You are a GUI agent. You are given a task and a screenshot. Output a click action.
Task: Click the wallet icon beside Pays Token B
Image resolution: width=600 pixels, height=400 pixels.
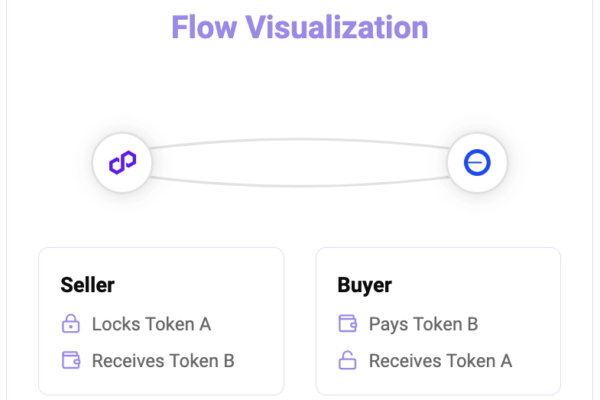[x=348, y=323]
